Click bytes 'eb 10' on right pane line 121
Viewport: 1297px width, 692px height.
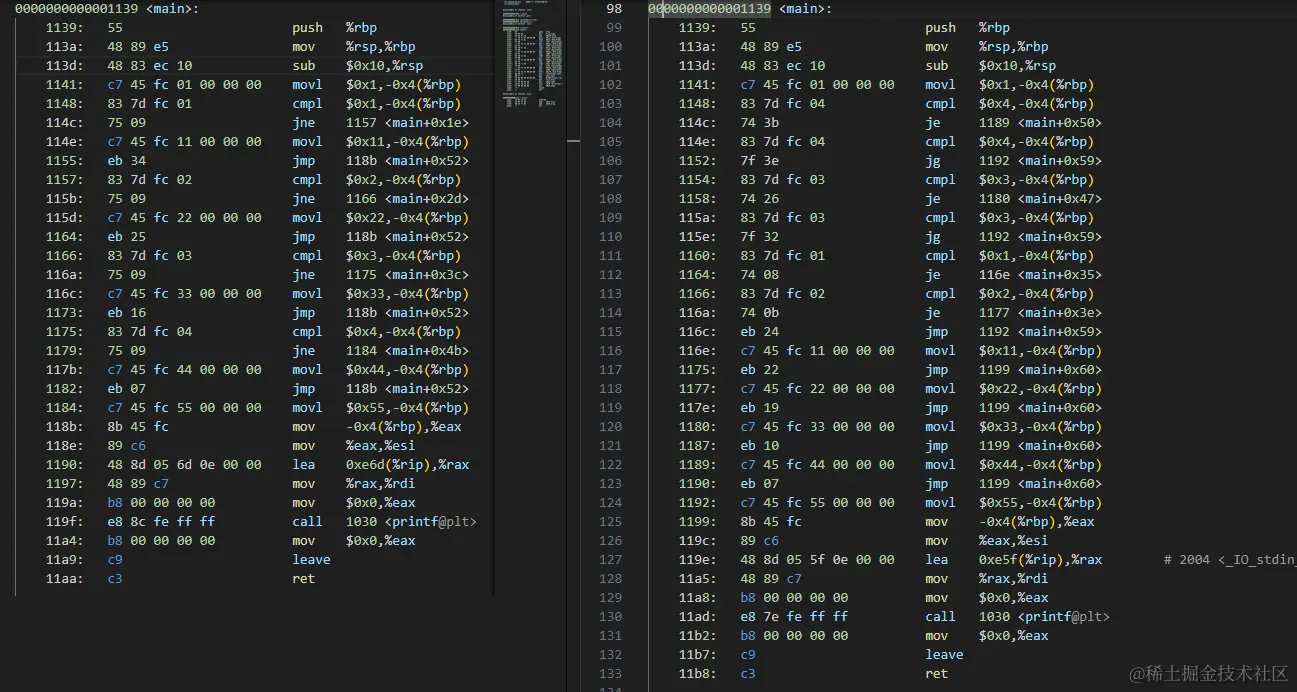pyautogui.click(x=759, y=446)
